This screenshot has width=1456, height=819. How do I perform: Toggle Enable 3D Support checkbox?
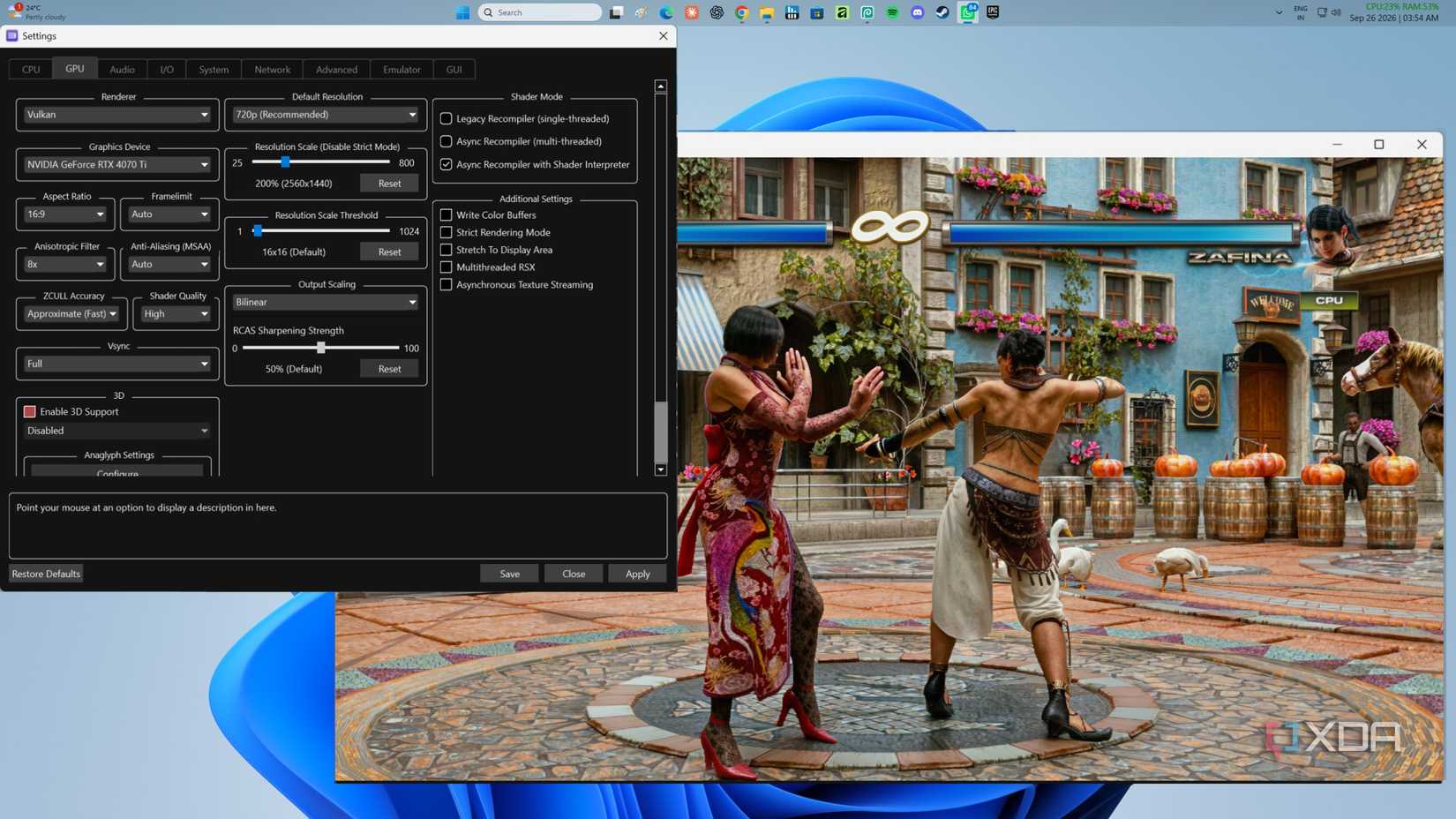pyautogui.click(x=30, y=411)
